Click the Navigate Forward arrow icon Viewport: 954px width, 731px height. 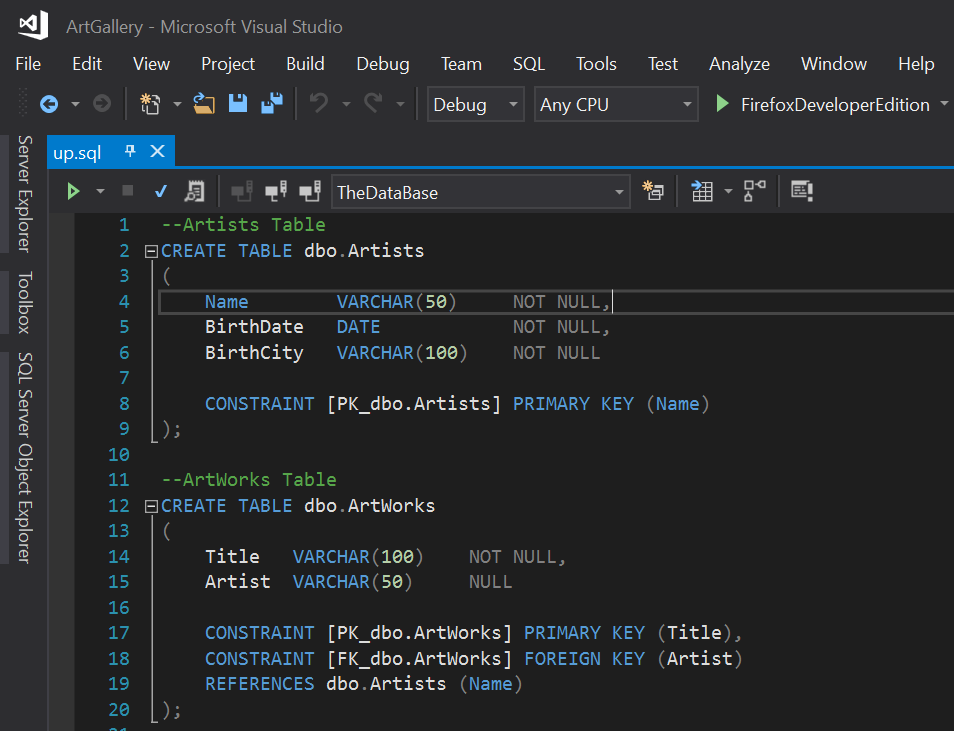tap(102, 104)
